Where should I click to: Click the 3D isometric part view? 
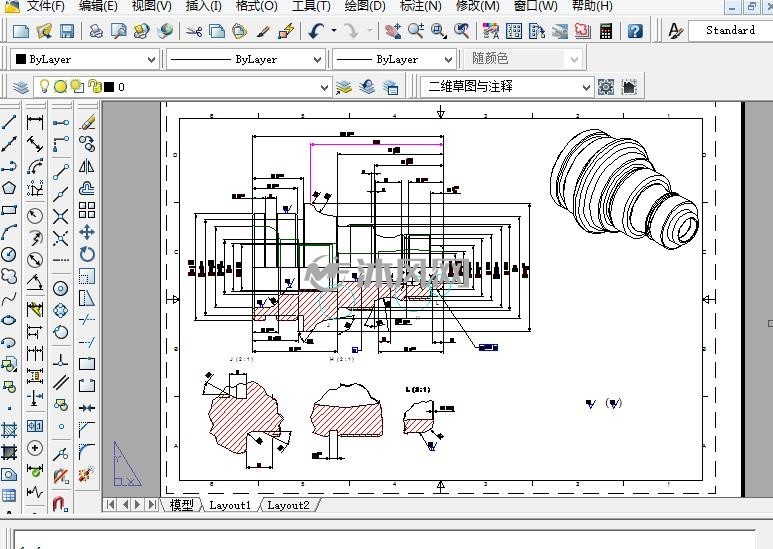point(624,189)
